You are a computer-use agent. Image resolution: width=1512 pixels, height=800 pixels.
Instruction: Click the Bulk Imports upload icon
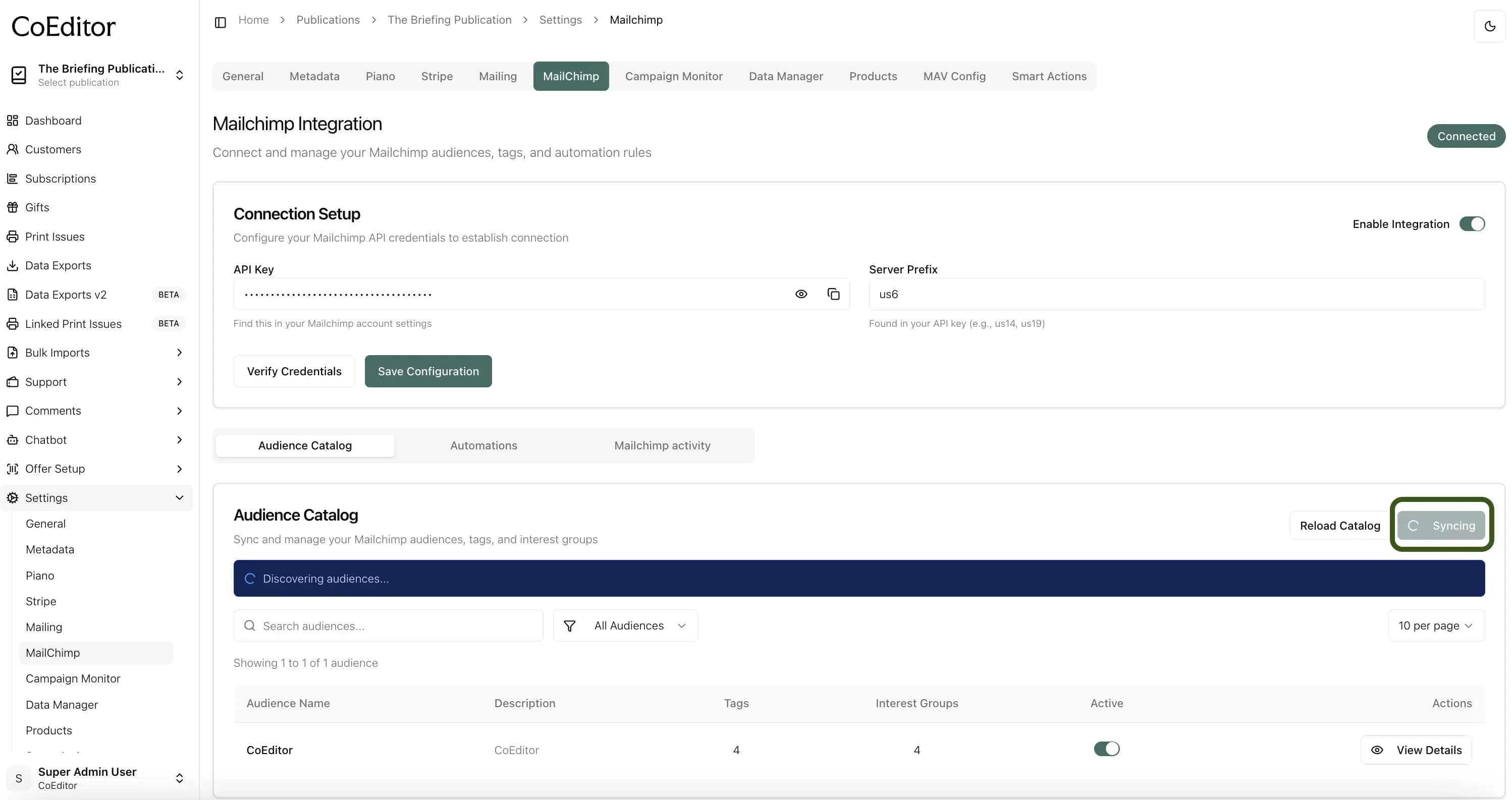coord(12,353)
